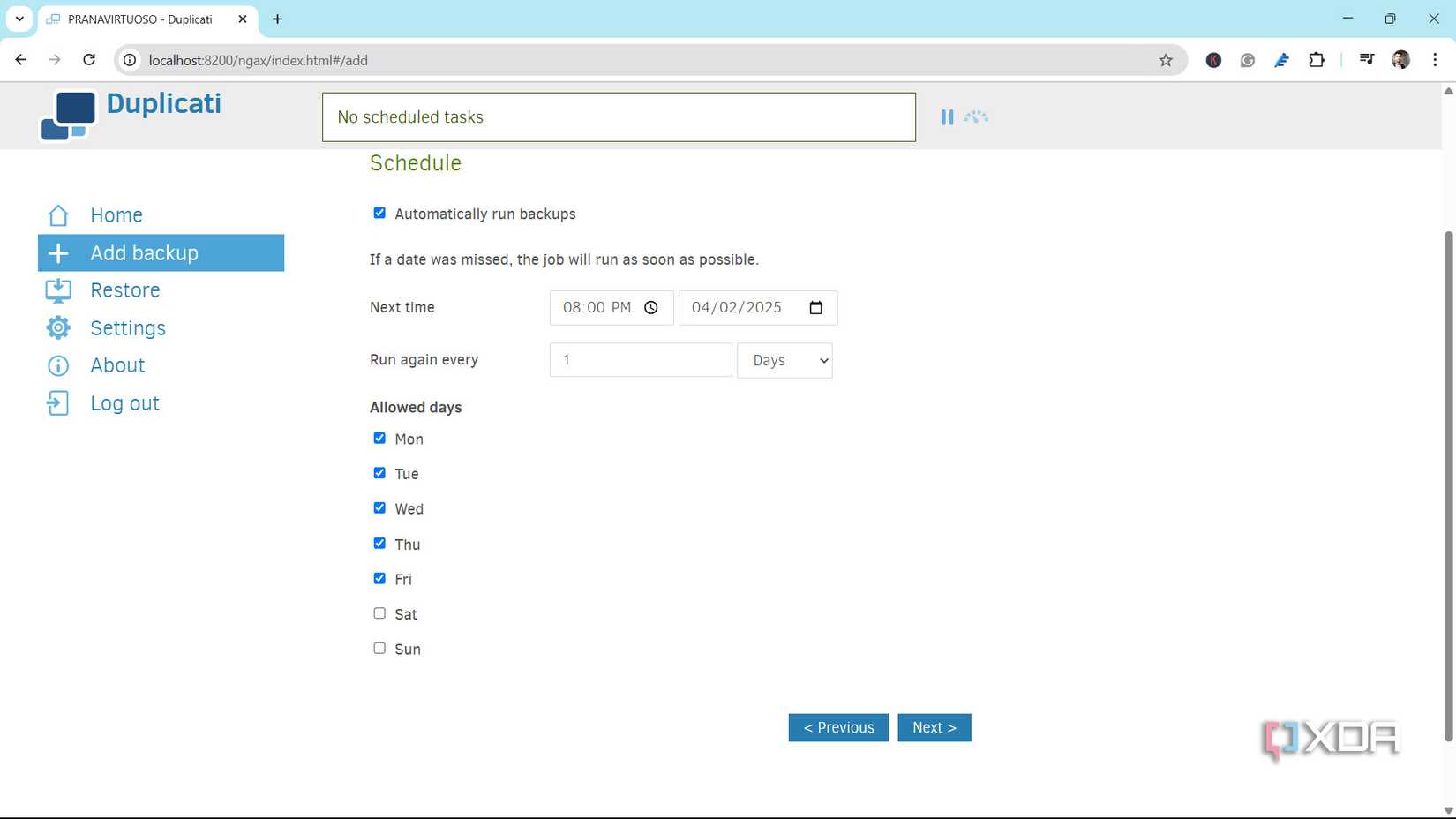
Task: Click the page vertical scrollbar
Action: [1448, 485]
